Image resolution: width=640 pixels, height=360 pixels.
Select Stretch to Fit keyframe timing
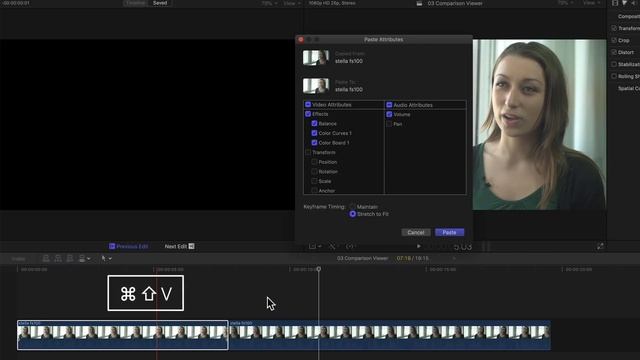(353, 214)
